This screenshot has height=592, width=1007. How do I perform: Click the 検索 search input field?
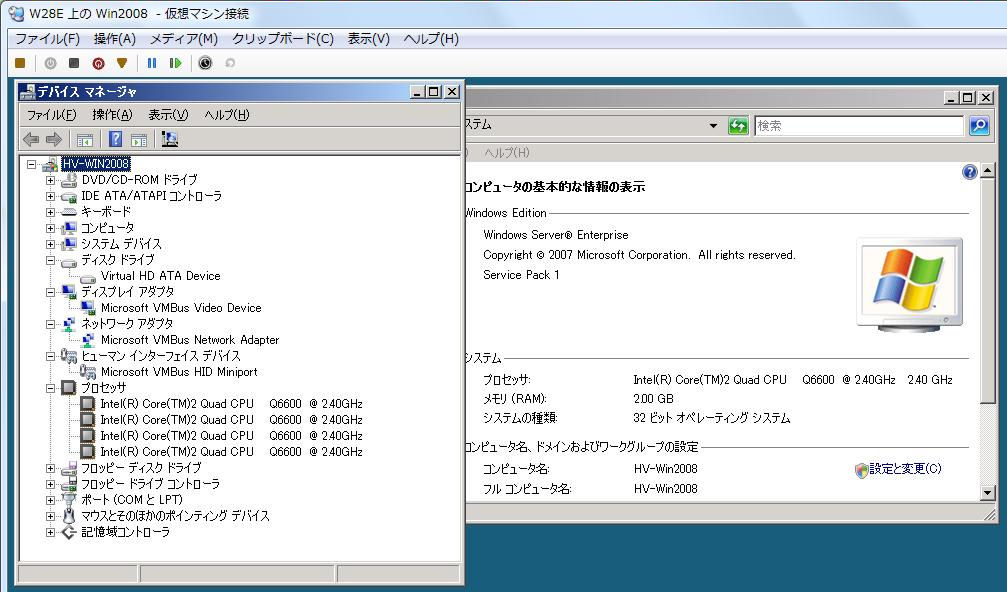tap(858, 126)
